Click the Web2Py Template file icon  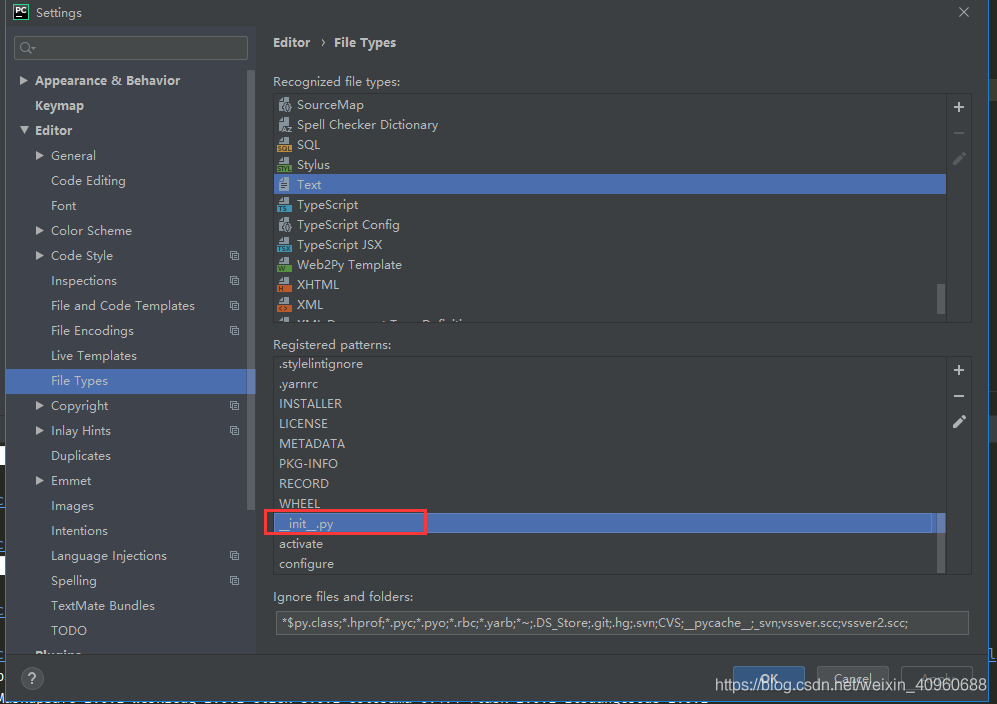pyautogui.click(x=284, y=265)
